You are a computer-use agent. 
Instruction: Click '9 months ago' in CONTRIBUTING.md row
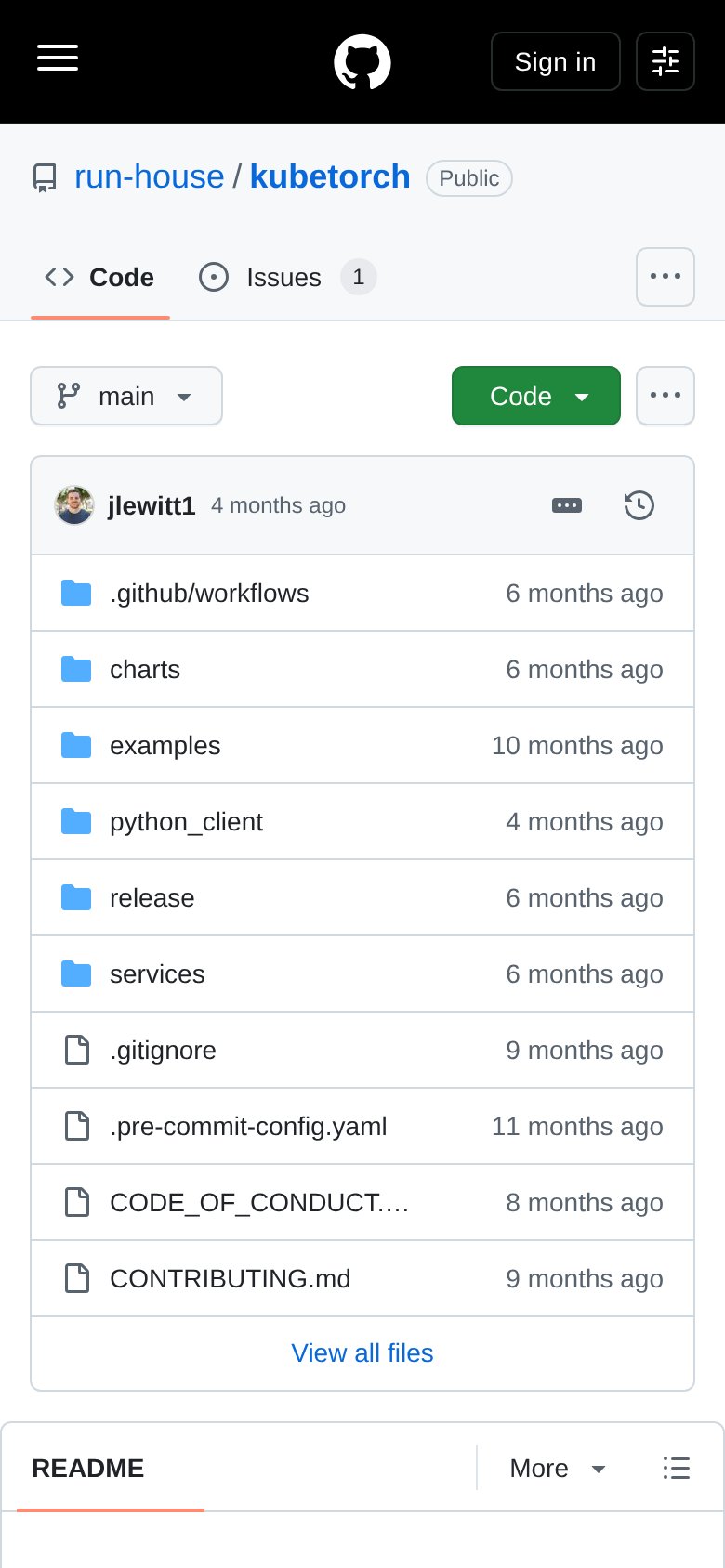tap(585, 1278)
